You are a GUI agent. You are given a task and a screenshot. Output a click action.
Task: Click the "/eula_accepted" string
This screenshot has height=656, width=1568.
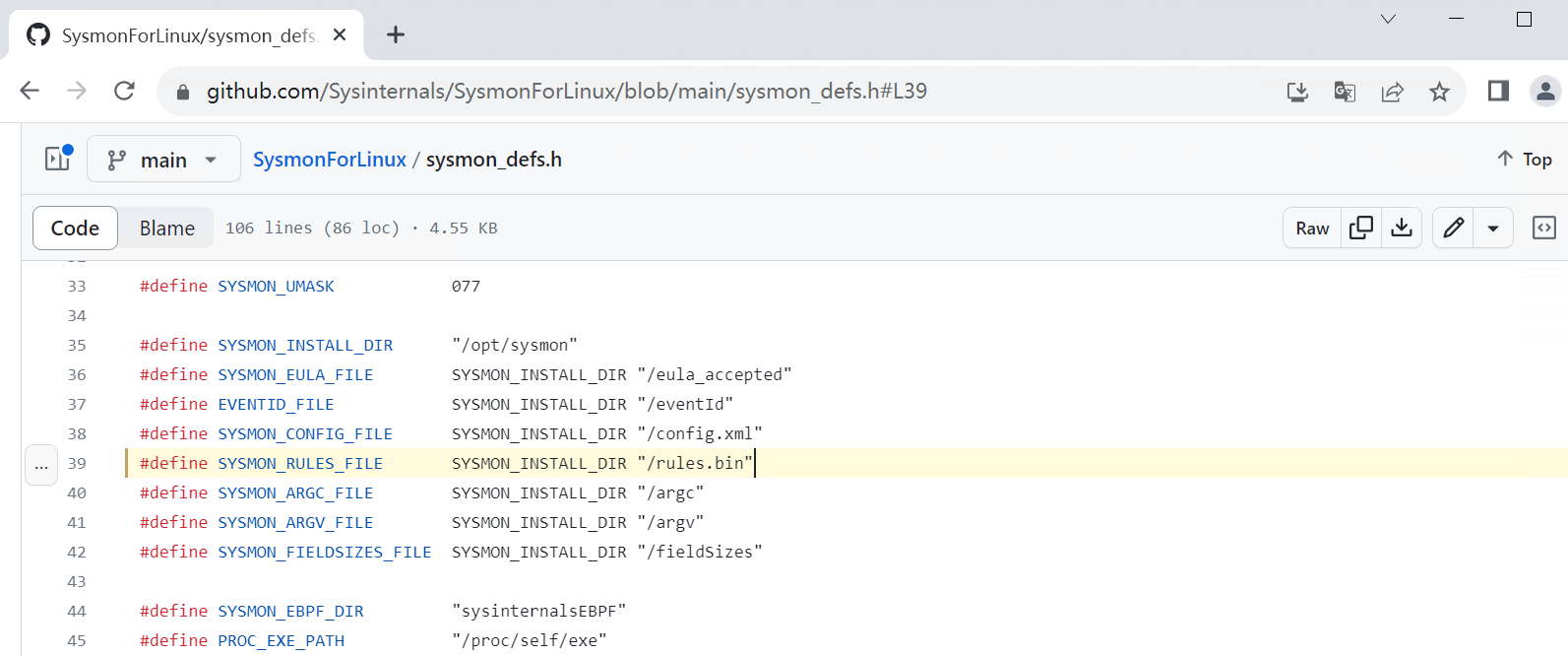(x=715, y=375)
